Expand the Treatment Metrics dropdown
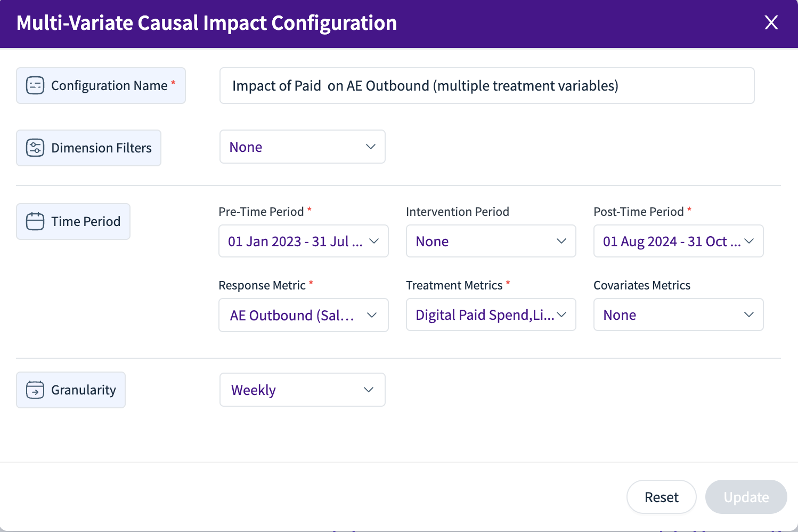The image size is (798, 532). [x=491, y=315]
